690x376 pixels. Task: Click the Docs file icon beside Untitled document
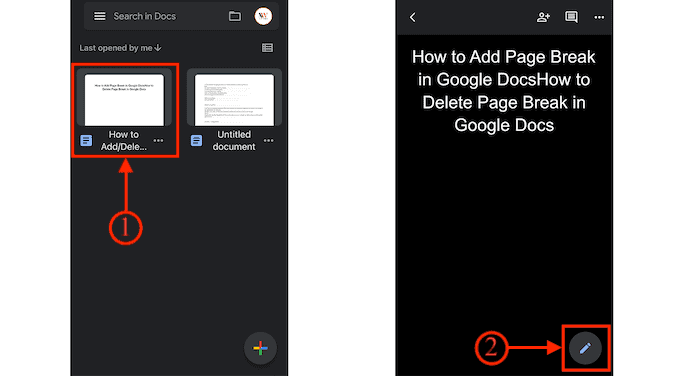(x=196, y=140)
